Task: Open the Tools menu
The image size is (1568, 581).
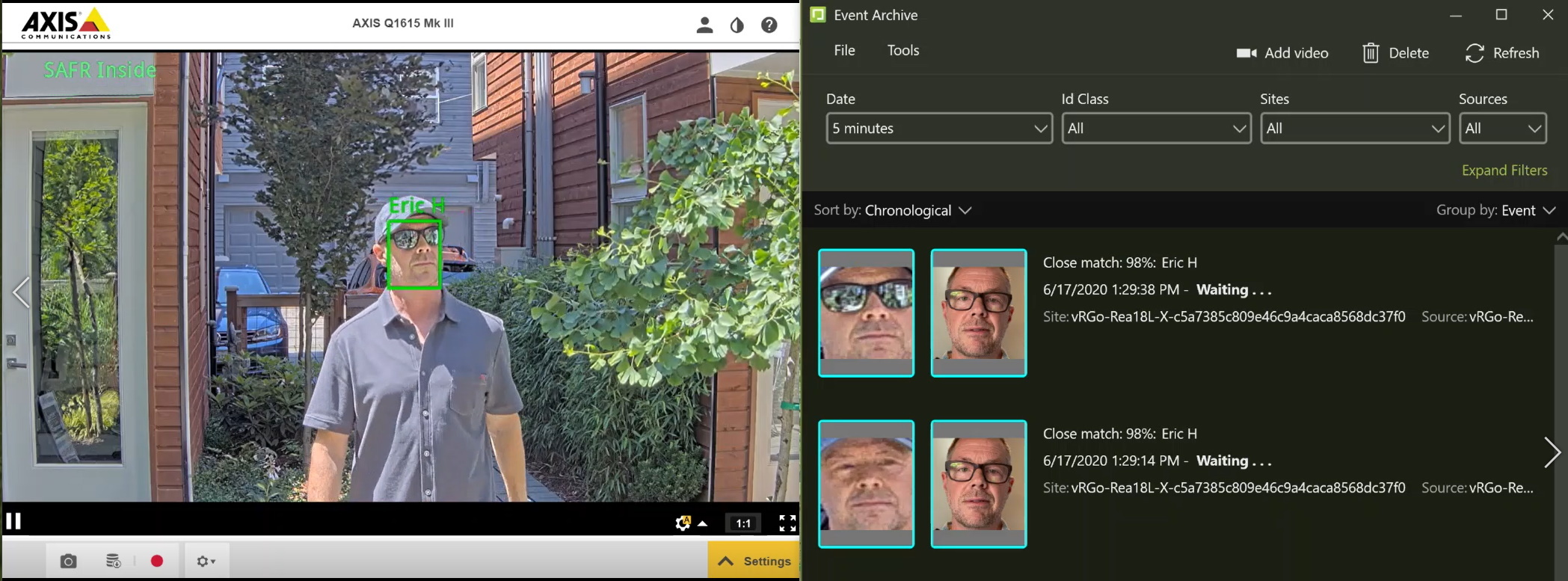Action: point(903,50)
